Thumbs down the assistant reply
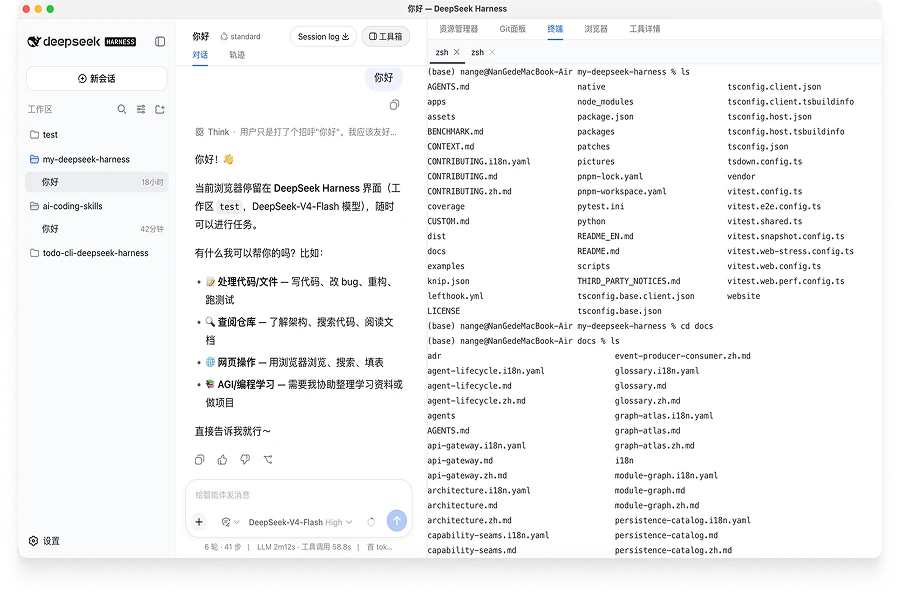Screen dimensions: 900x599 coord(245,460)
